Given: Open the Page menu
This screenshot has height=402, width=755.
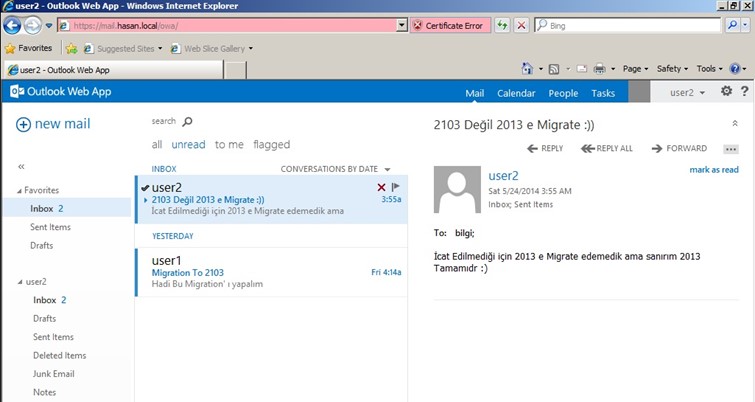Looking at the screenshot, I should (x=636, y=69).
